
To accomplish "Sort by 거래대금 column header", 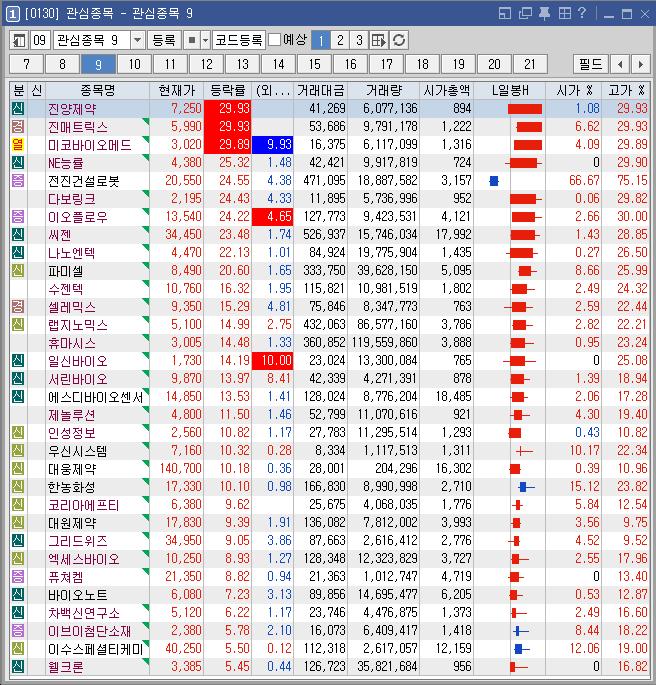I will pyautogui.click(x=321, y=90).
